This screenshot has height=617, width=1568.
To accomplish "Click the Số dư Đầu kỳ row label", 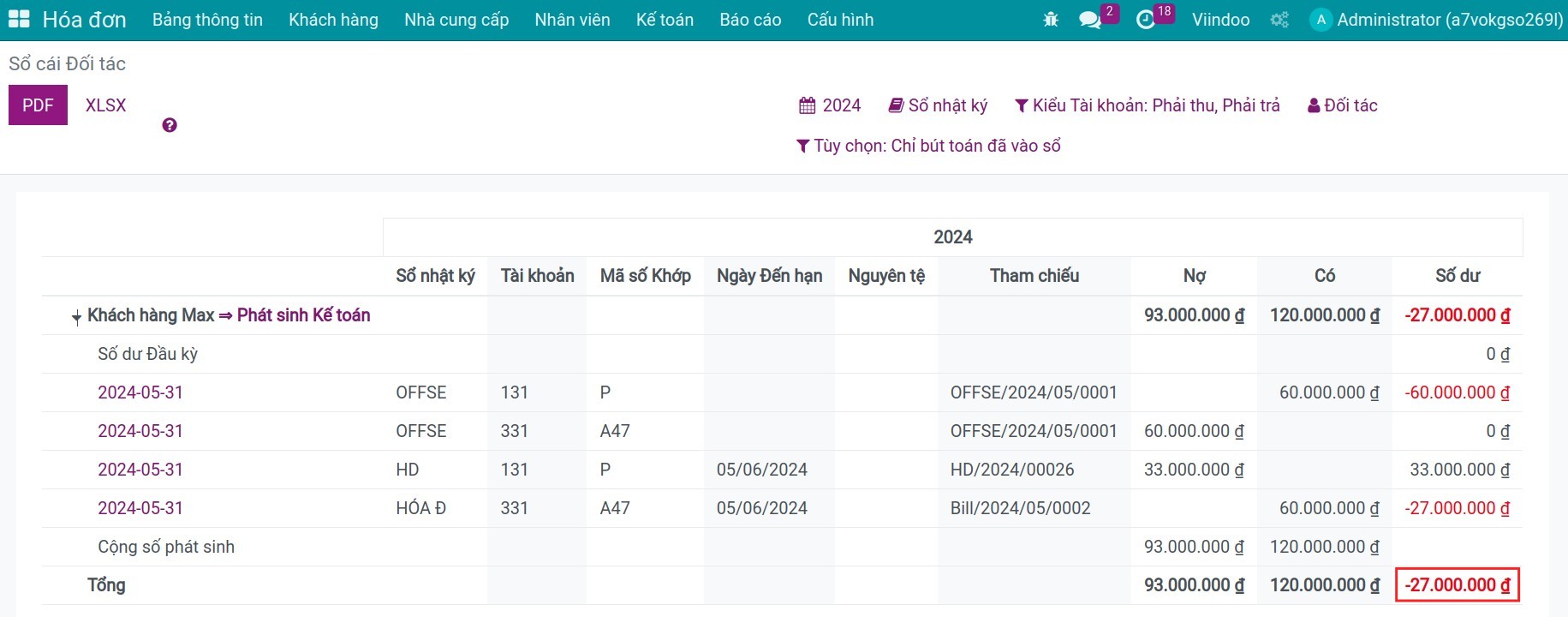I will 147,354.
